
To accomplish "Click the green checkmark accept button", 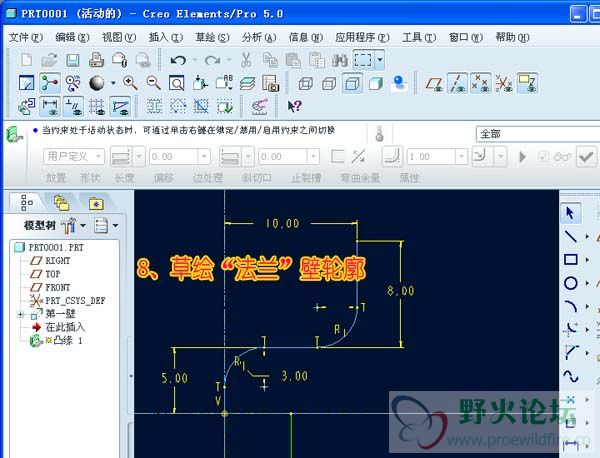I will (x=586, y=156).
